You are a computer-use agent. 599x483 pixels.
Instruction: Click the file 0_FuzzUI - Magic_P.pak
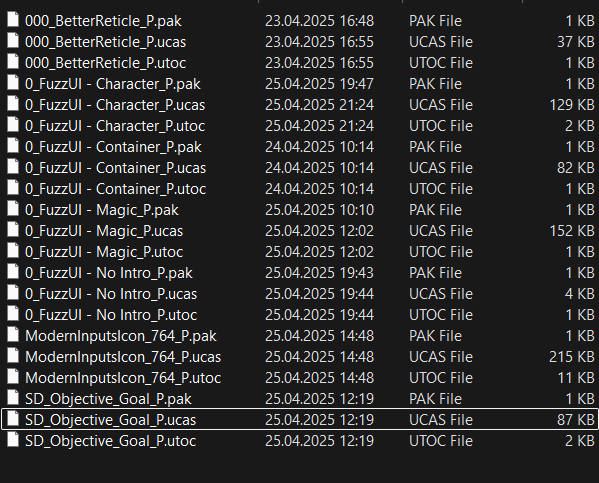click(102, 210)
